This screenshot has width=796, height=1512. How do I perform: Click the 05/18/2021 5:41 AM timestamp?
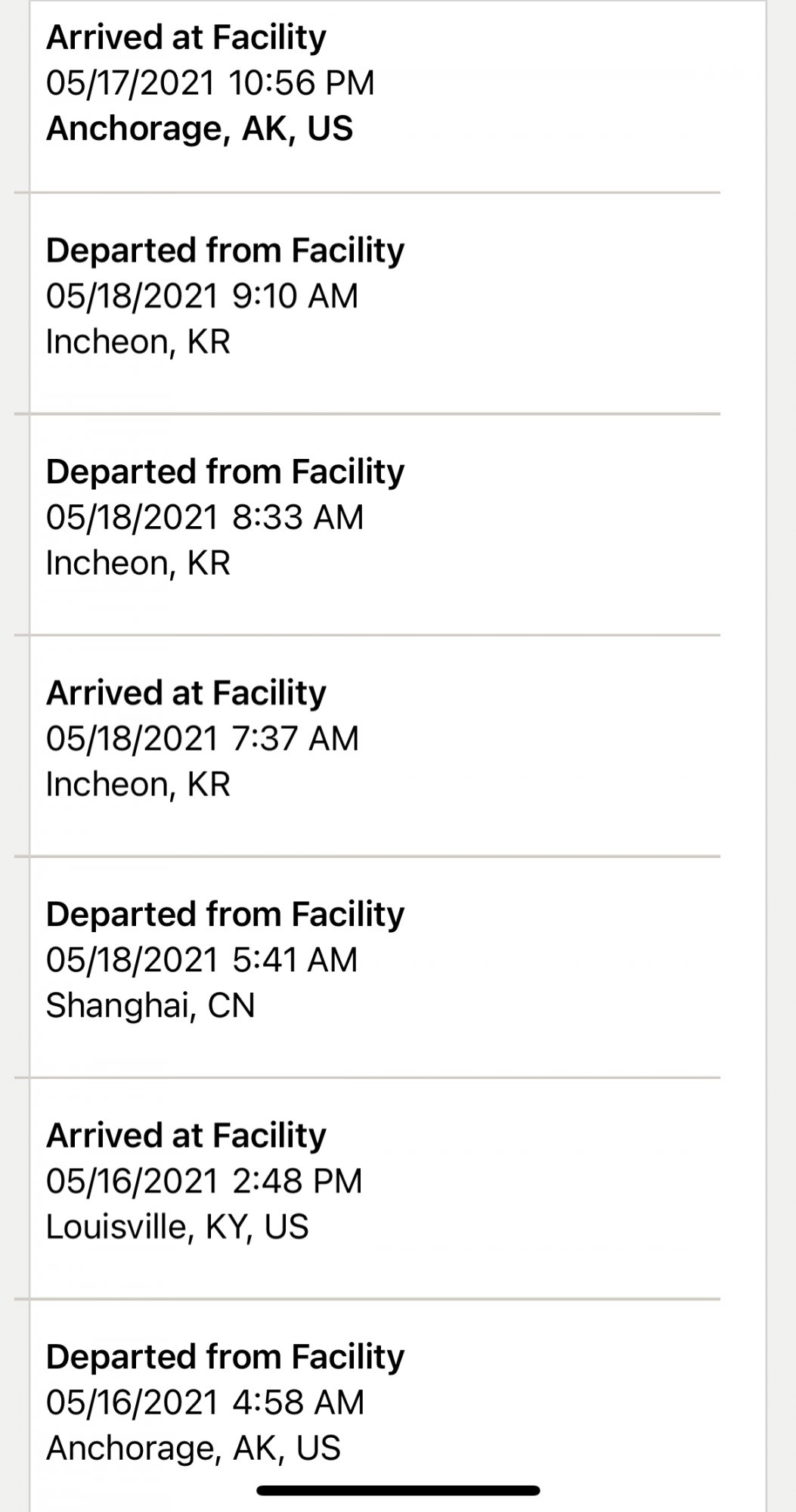202,960
